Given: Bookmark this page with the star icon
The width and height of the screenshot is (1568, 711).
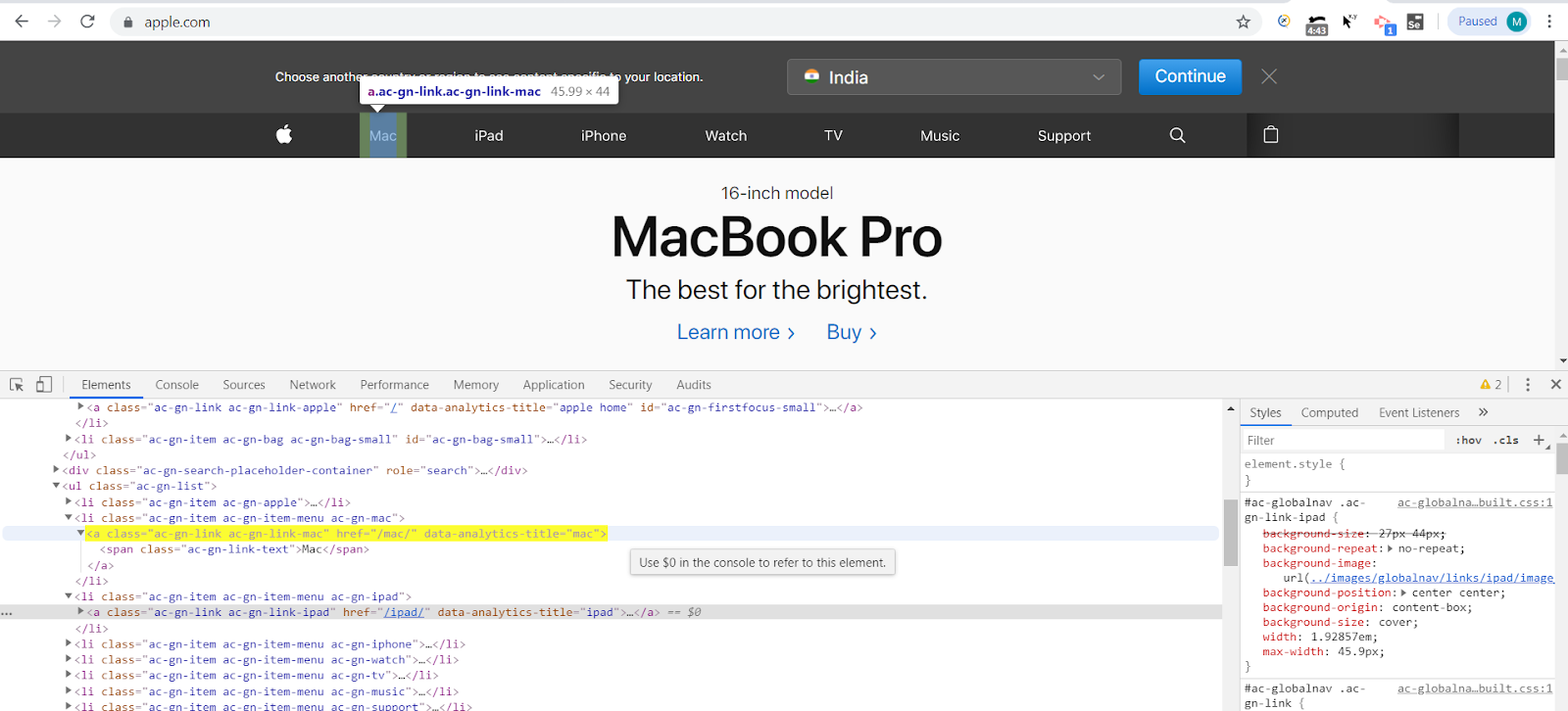Looking at the screenshot, I should (x=1244, y=22).
